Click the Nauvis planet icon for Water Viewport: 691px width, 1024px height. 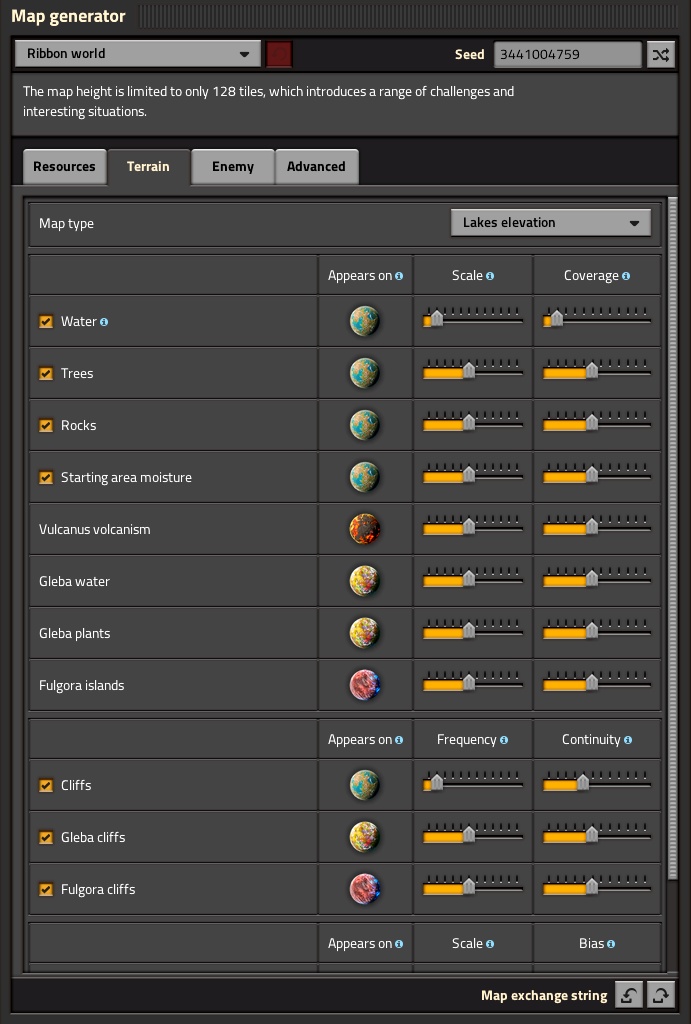tap(364, 321)
